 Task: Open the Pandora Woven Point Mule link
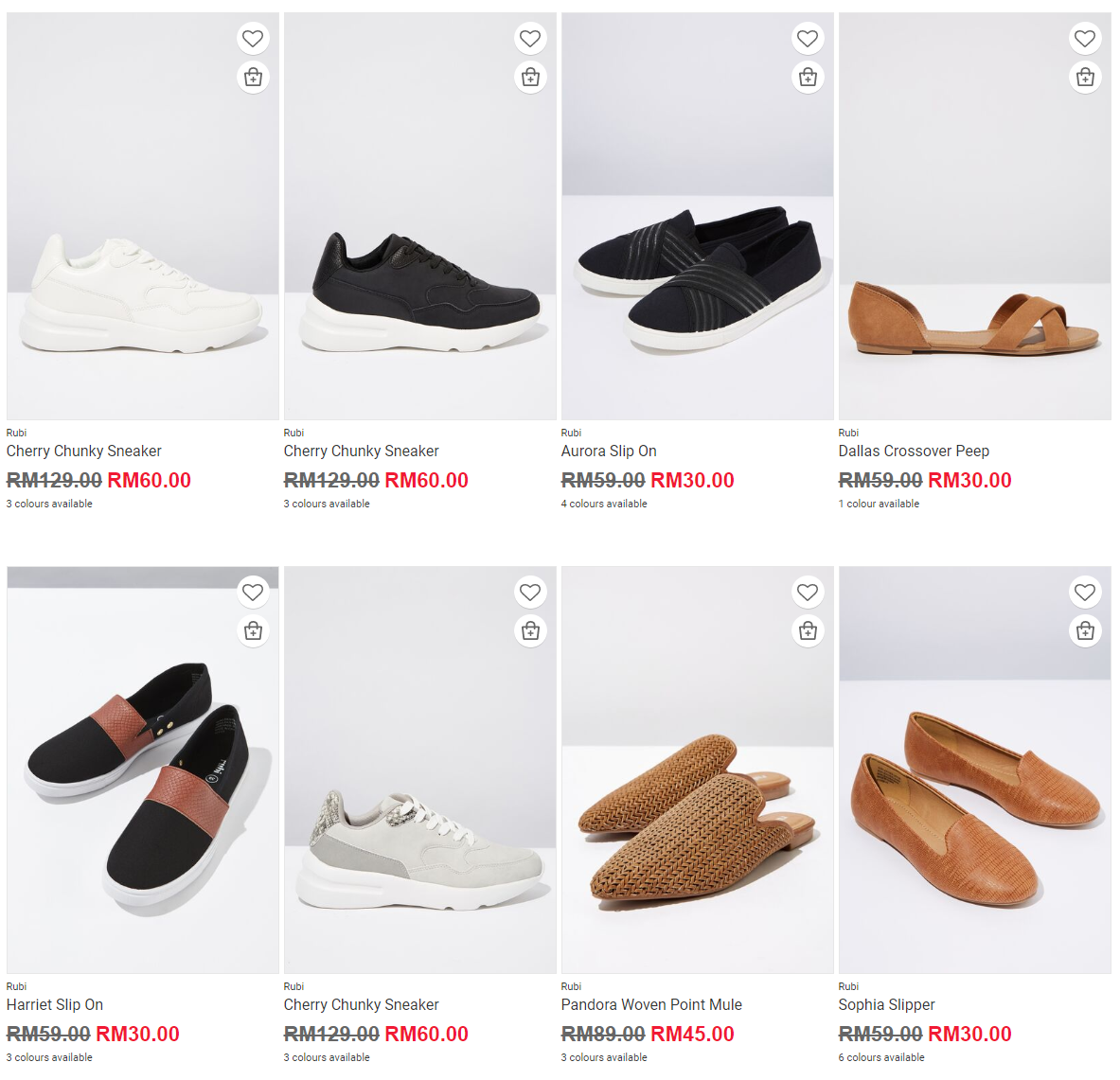click(x=651, y=1005)
